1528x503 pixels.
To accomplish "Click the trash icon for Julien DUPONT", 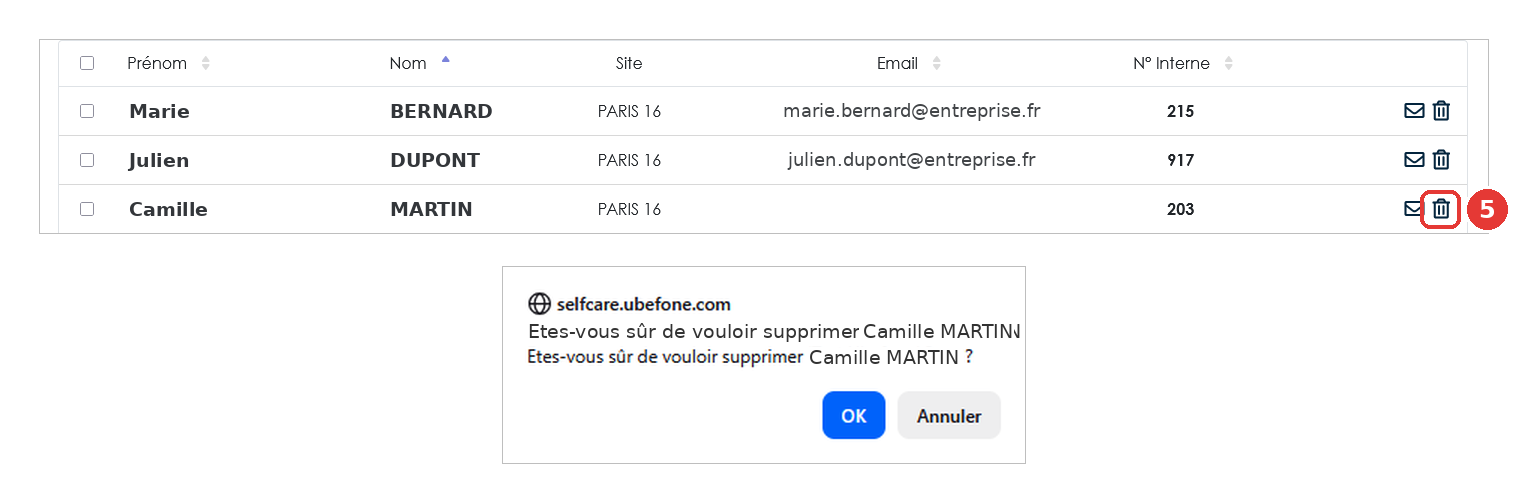I will point(1441,160).
